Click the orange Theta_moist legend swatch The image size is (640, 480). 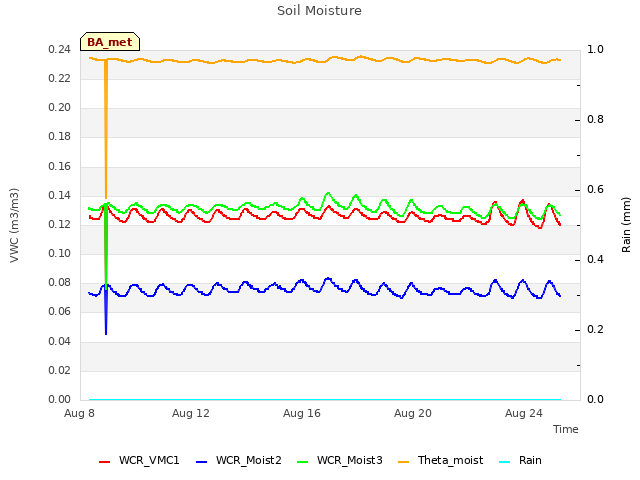point(403,462)
